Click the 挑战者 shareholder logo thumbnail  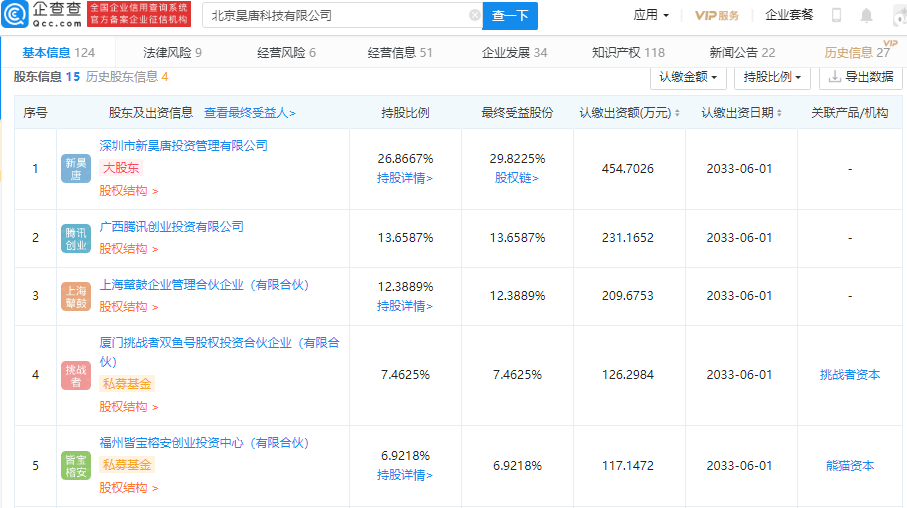(x=76, y=376)
